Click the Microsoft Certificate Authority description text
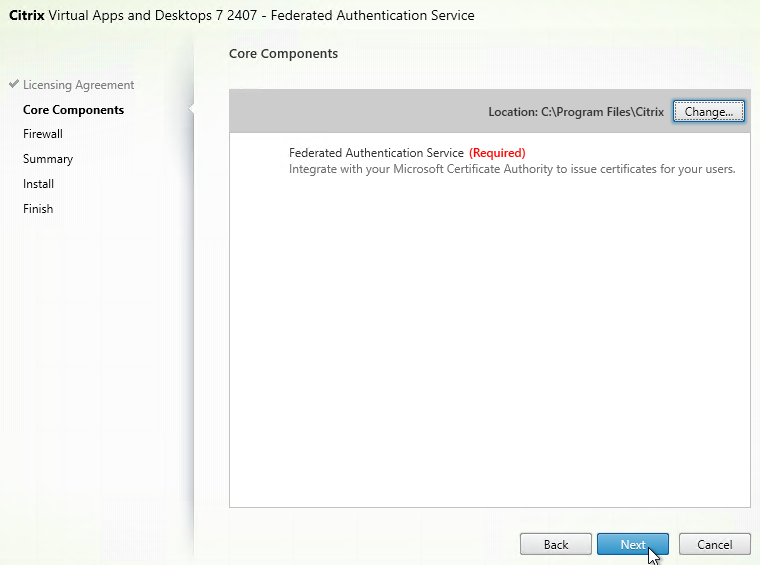Image resolution: width=760 pixels, height=565 pixels. pos(512,169)
